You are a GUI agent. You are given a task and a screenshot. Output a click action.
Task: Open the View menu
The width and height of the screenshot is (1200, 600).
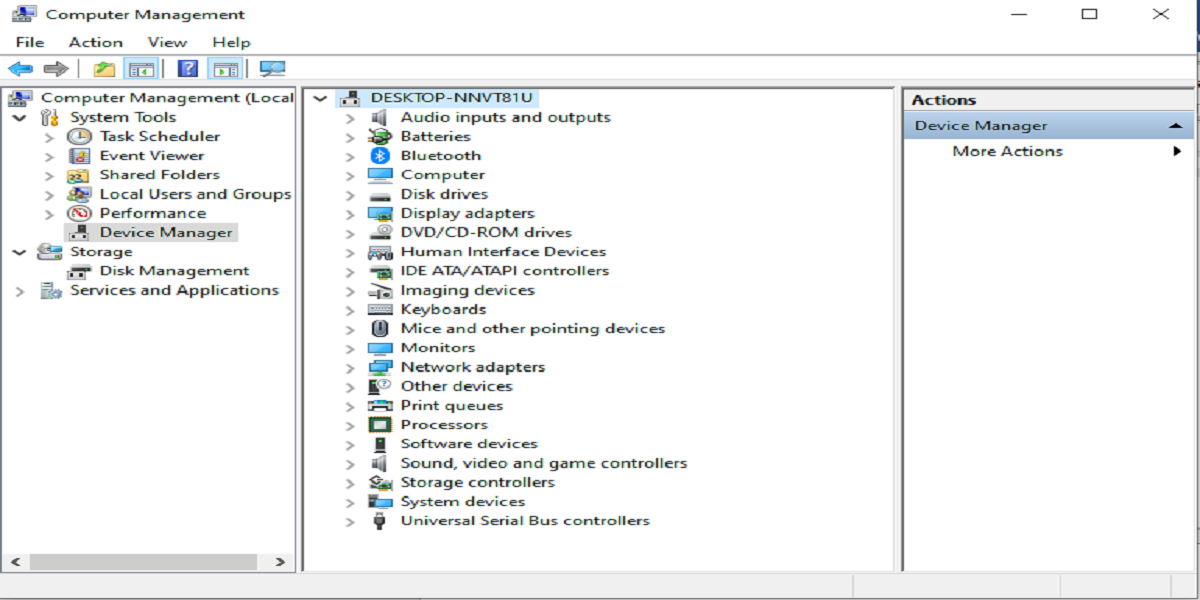tap(167, 42)
